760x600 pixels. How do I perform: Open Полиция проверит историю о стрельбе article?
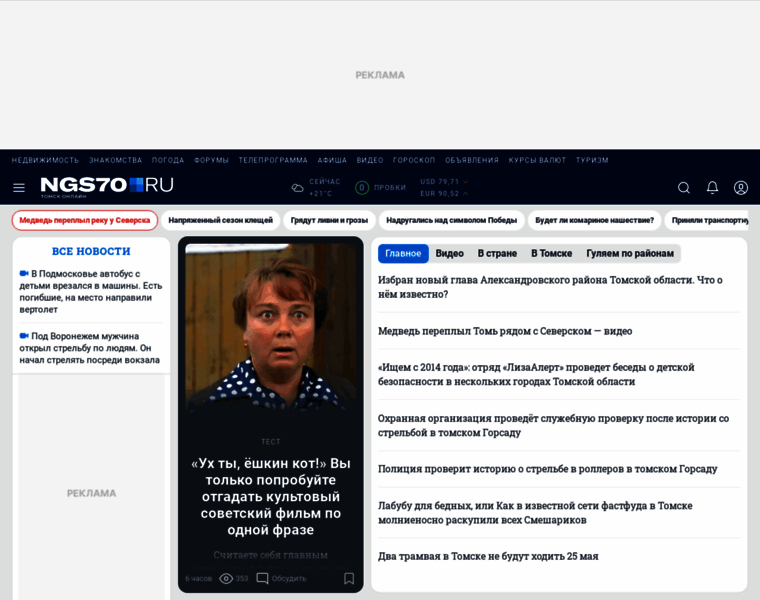(548, 469)
